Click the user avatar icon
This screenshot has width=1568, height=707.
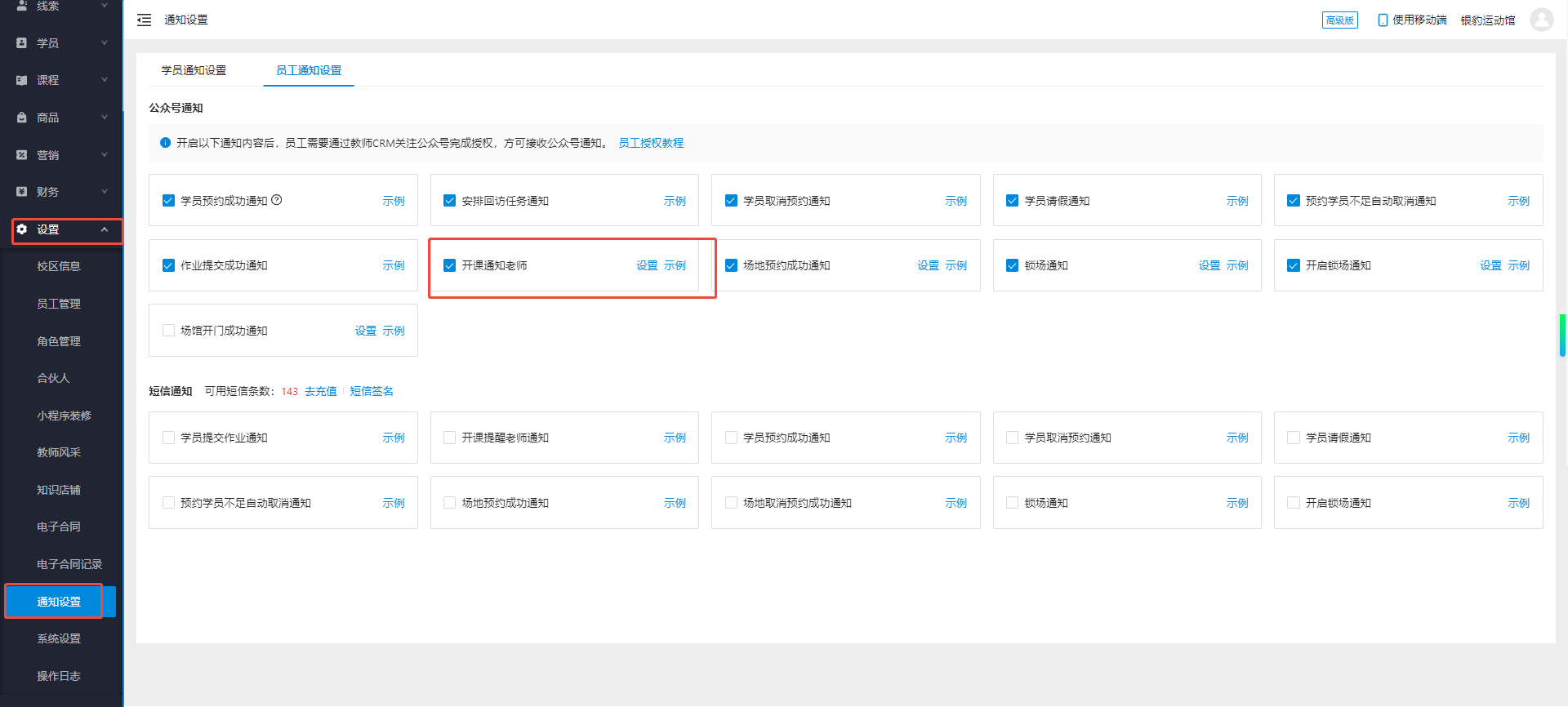pos(1541,20)
